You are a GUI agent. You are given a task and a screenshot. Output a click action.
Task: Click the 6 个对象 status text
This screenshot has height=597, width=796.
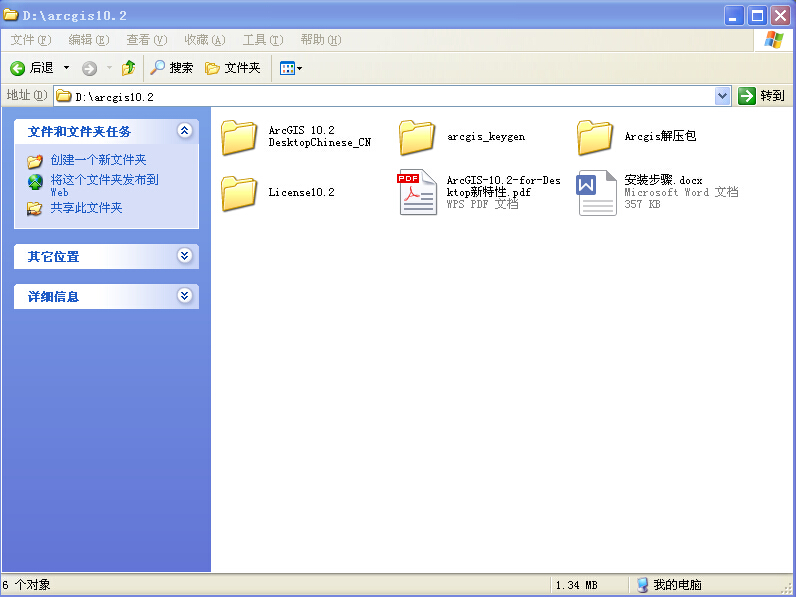[26, 585]
